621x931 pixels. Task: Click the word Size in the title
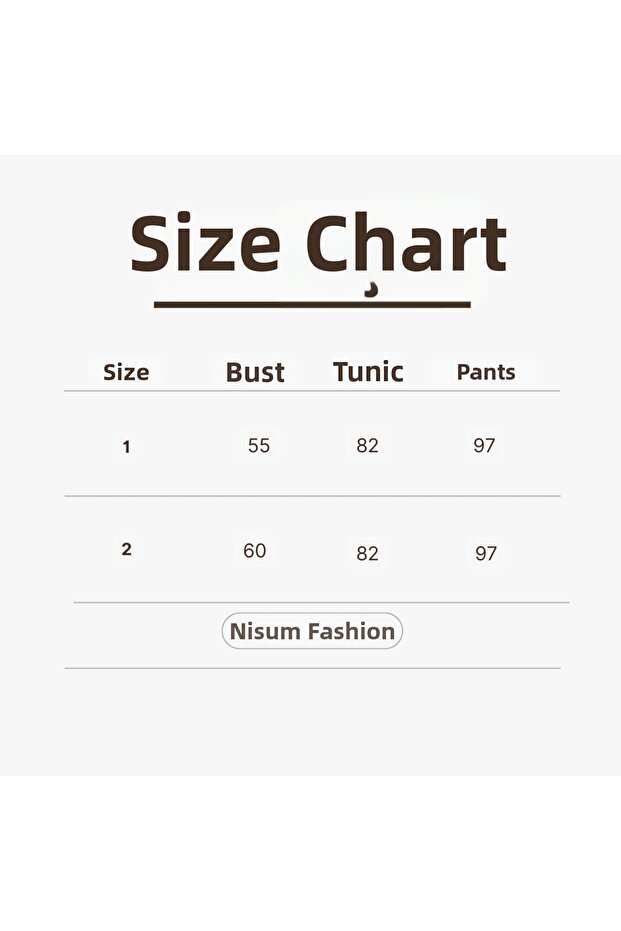(205, 245)
